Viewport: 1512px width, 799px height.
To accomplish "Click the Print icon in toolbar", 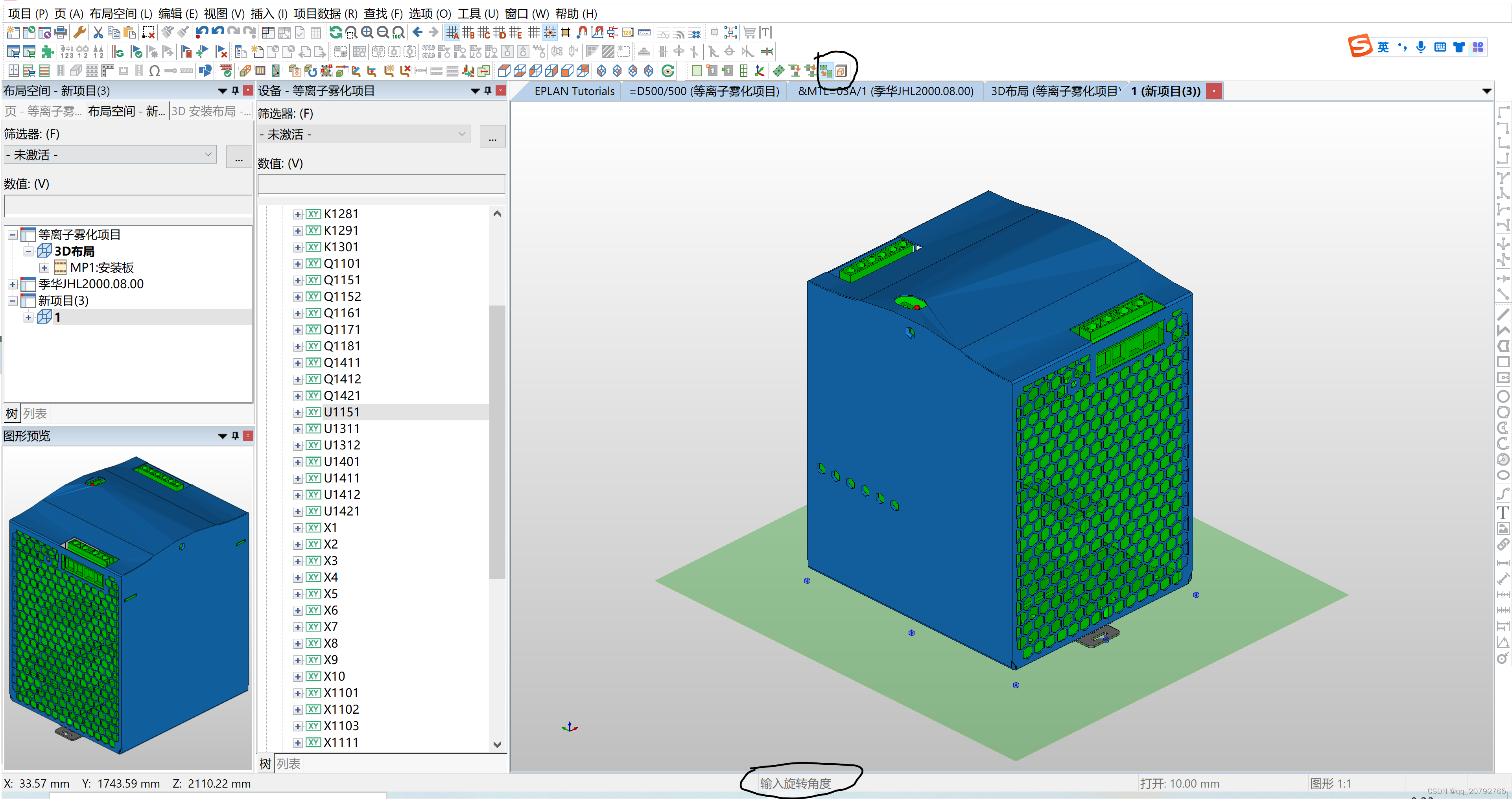I will [x=61, y=32].
